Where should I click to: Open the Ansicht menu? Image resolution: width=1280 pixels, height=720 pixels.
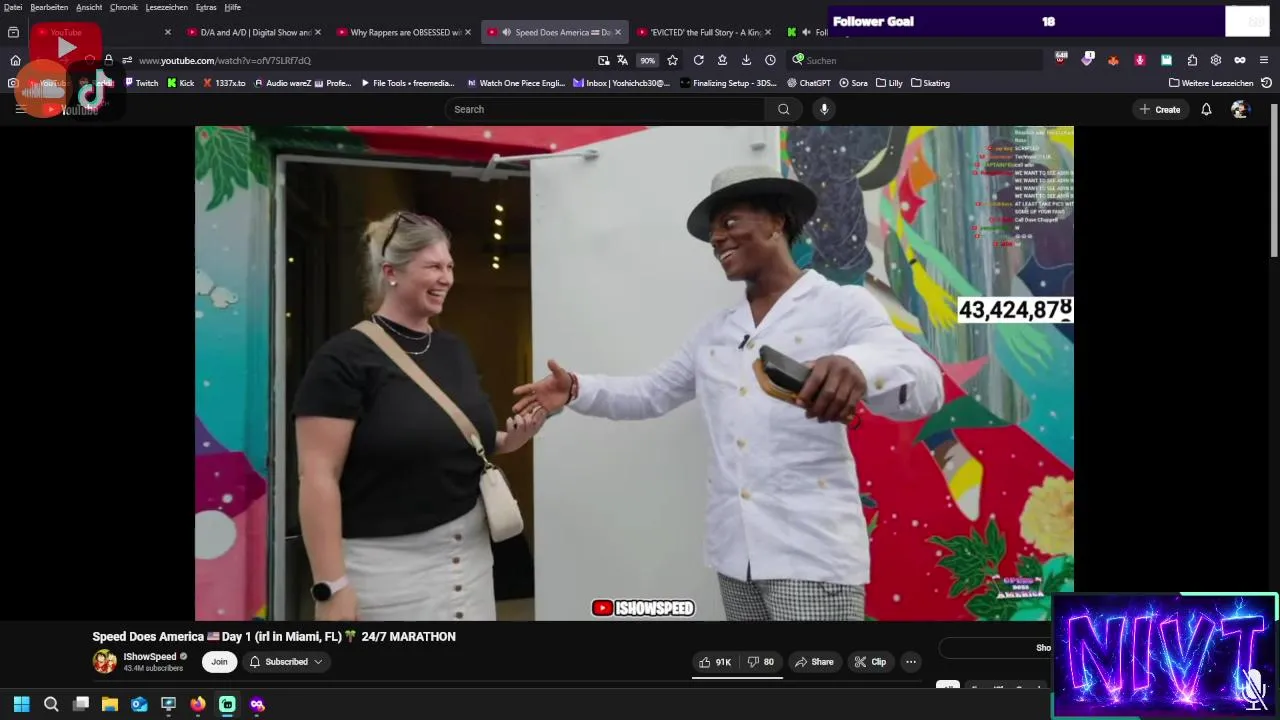pos(89,7)
